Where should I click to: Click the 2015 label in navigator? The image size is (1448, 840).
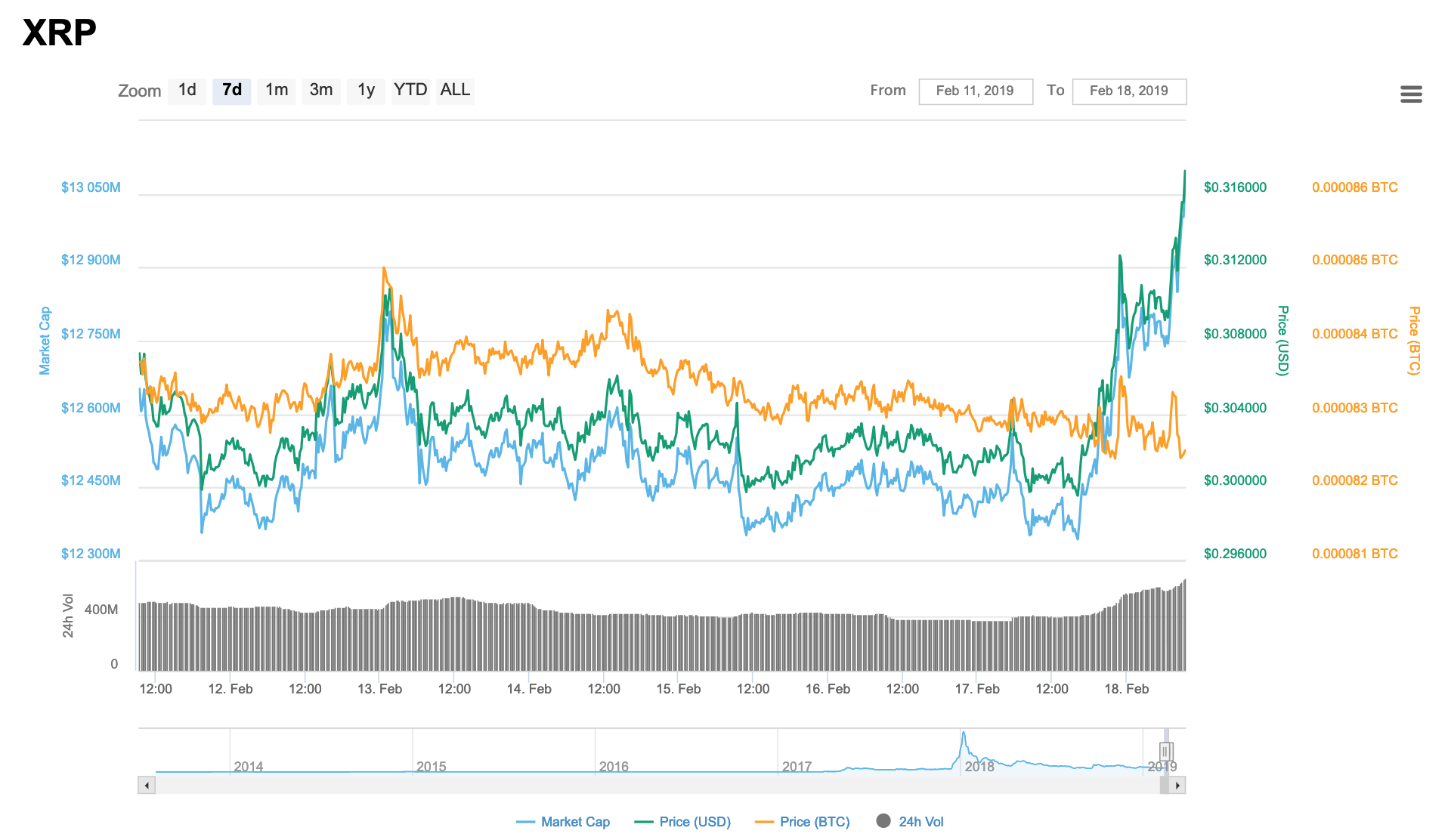coord(432,767)
